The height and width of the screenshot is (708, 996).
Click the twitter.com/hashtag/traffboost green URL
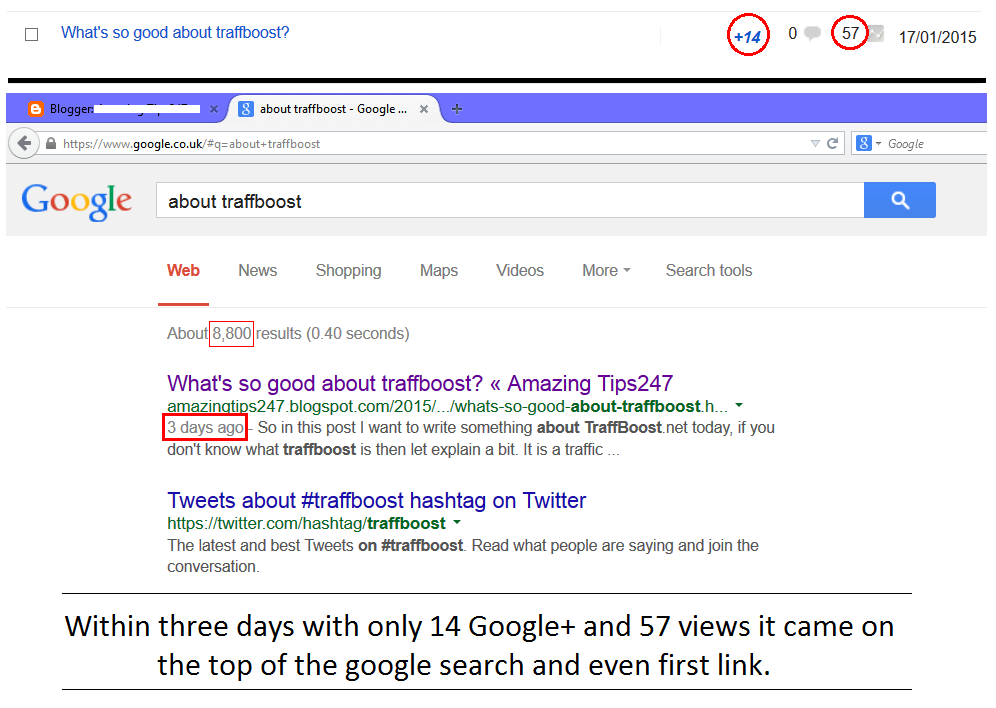click(x=306, y=523)
